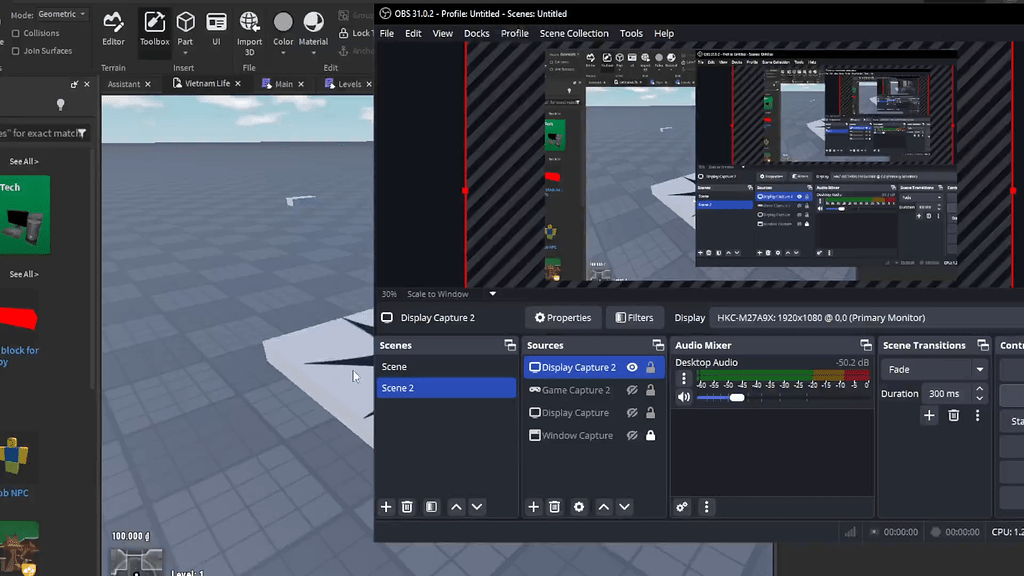Toggle lock on Game Capture 2
The image size is (1024, 576).
click(650, 390)
